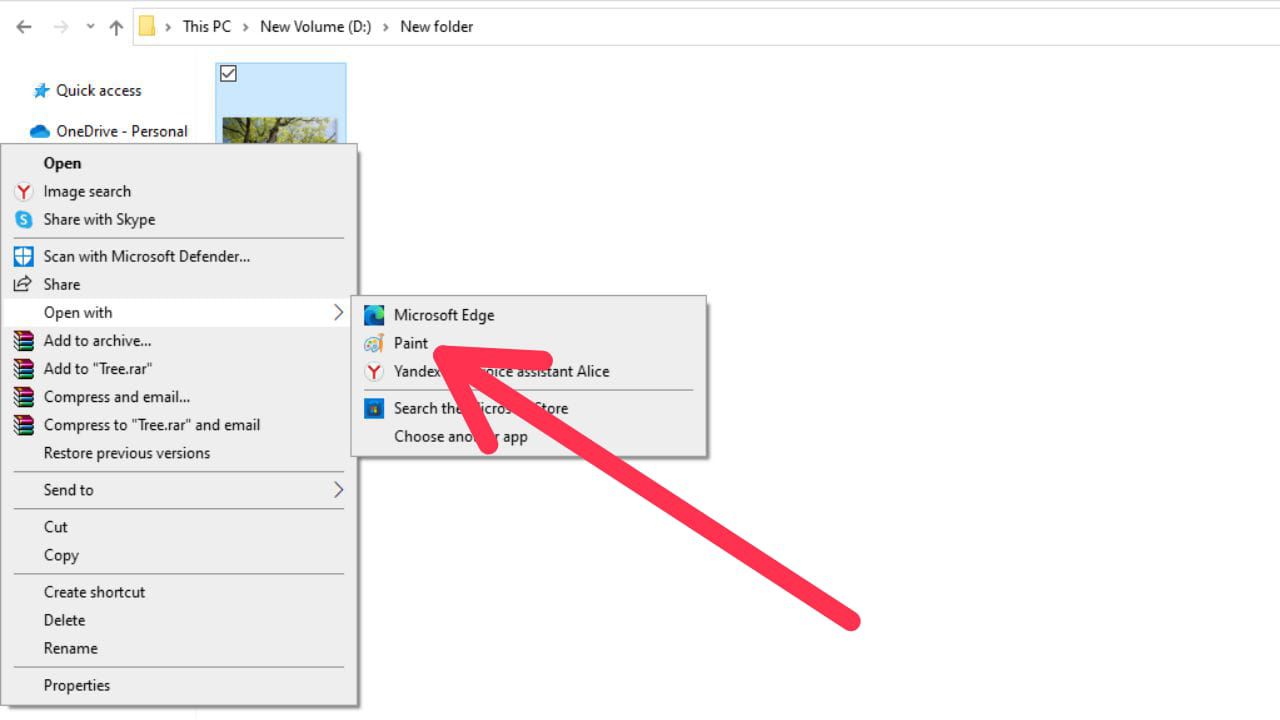Open Properties from the context menu
Viewport: 1280px width, 720px height.
tap(180, 684)
